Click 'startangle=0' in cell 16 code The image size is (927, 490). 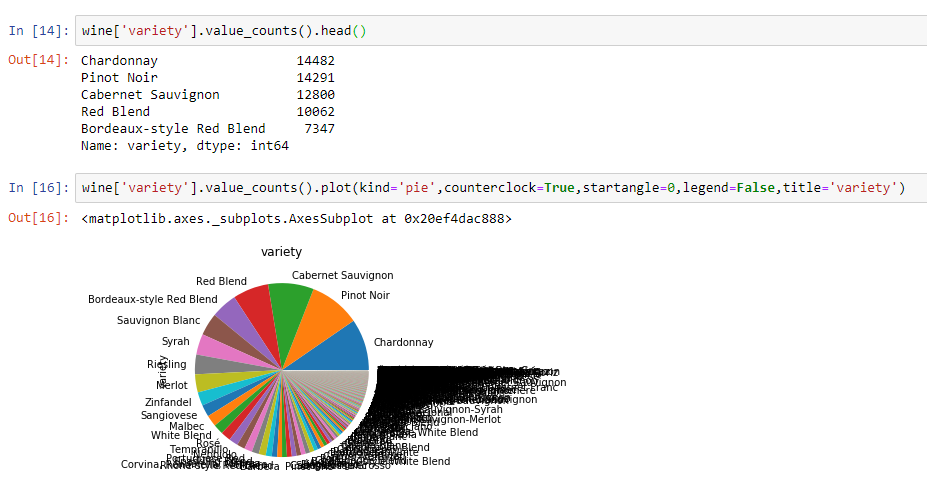pos(629,188)
